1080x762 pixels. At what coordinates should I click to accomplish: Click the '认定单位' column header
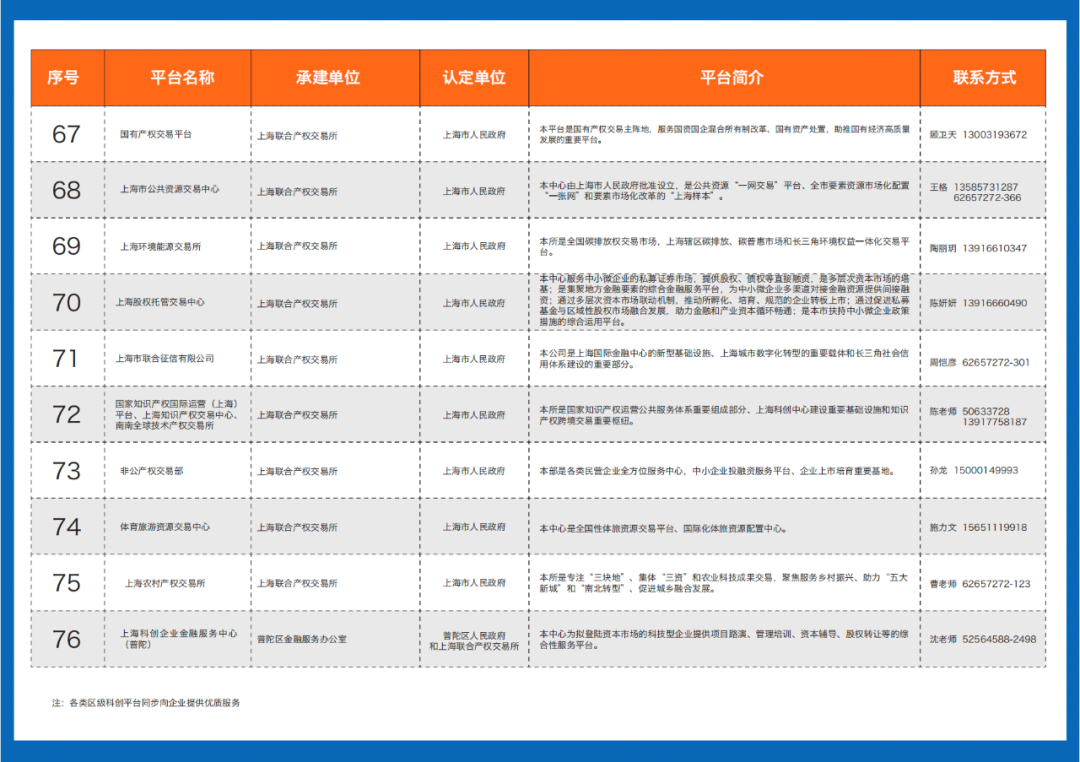[474, 77]
